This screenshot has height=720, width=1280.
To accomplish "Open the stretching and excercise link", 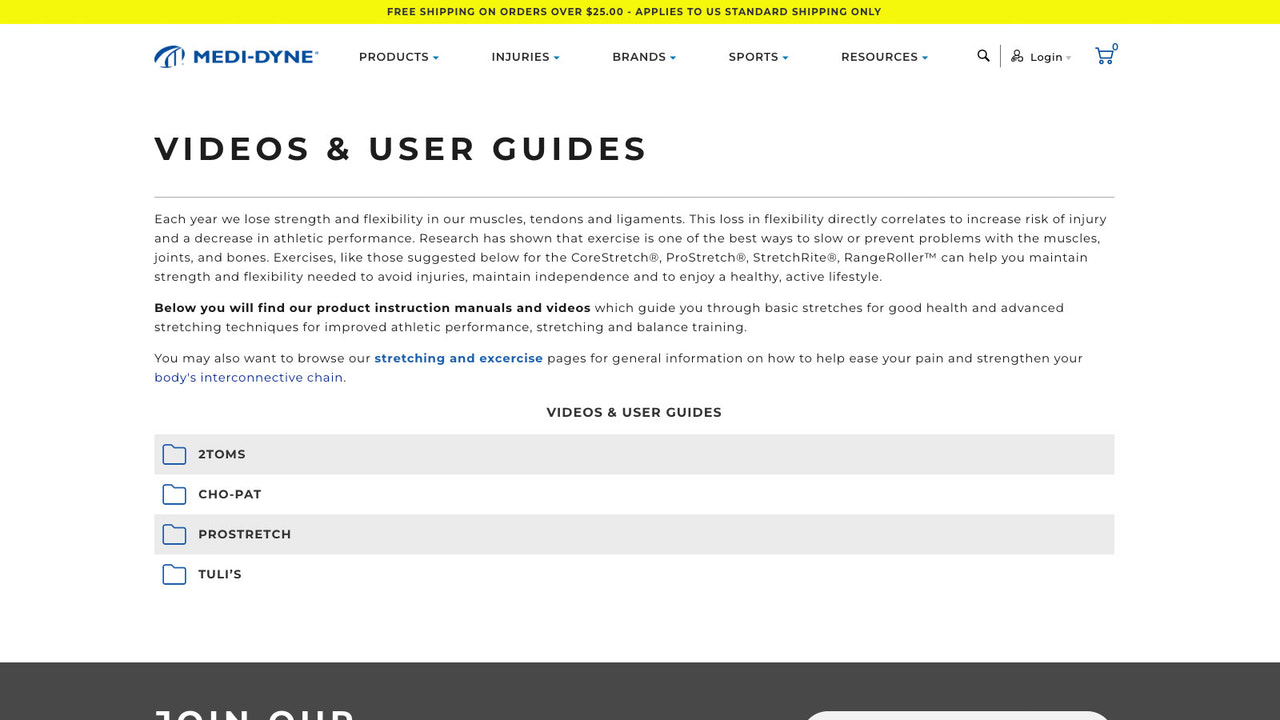I will point(458,358).
